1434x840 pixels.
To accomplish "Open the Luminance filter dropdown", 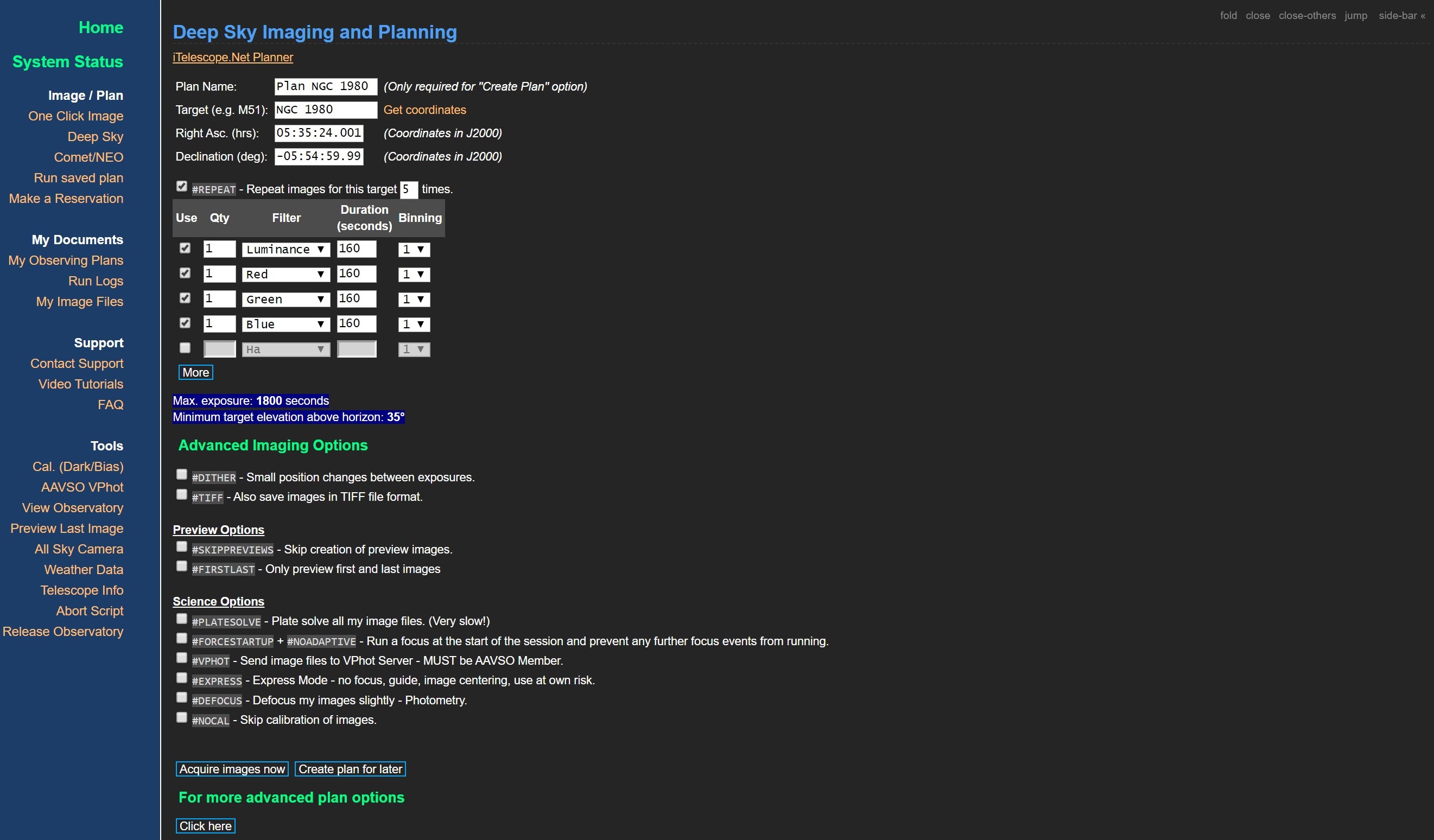I will coord(285,249).
